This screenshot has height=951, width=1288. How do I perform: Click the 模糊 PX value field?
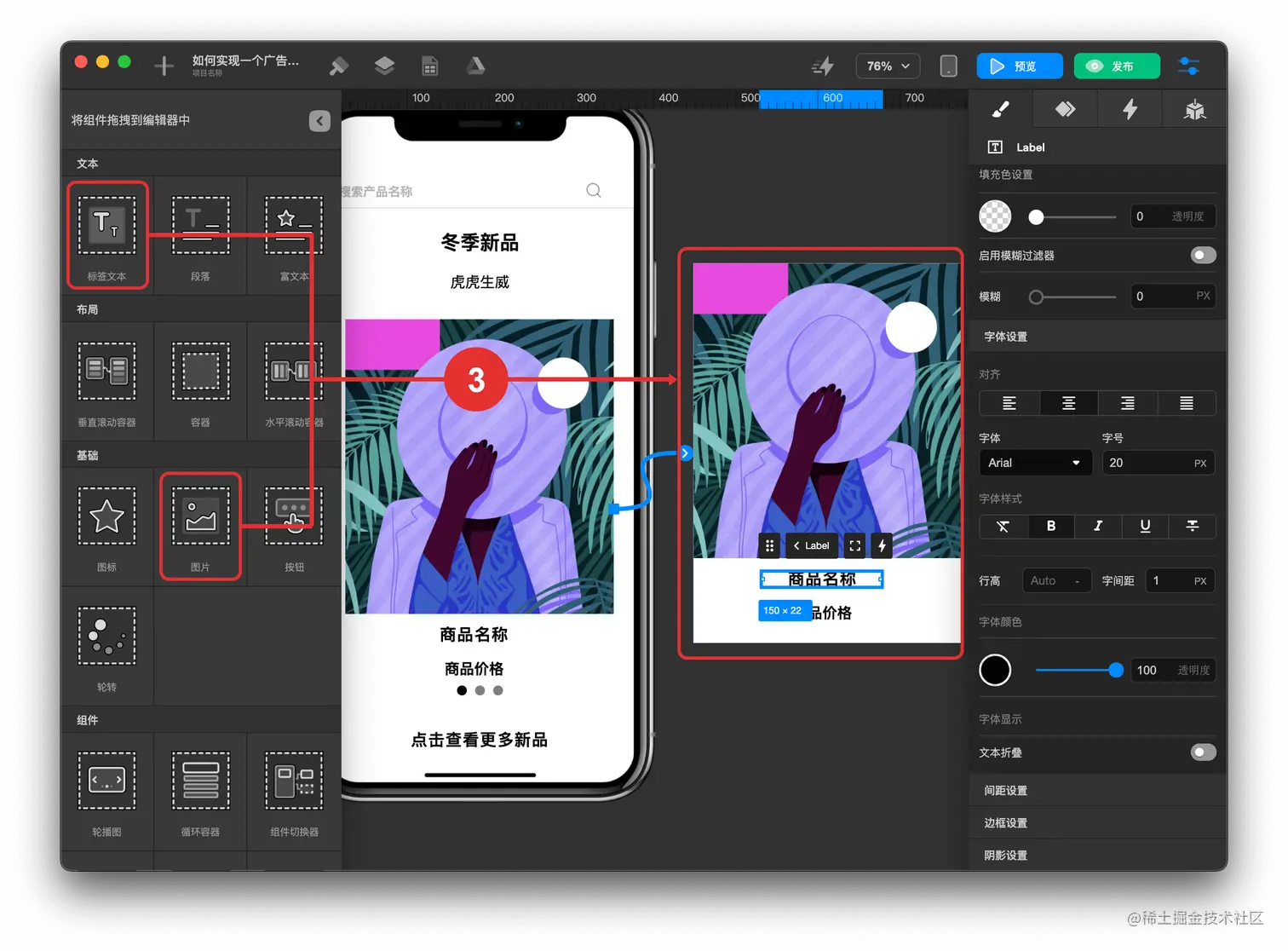point(1172,296)
